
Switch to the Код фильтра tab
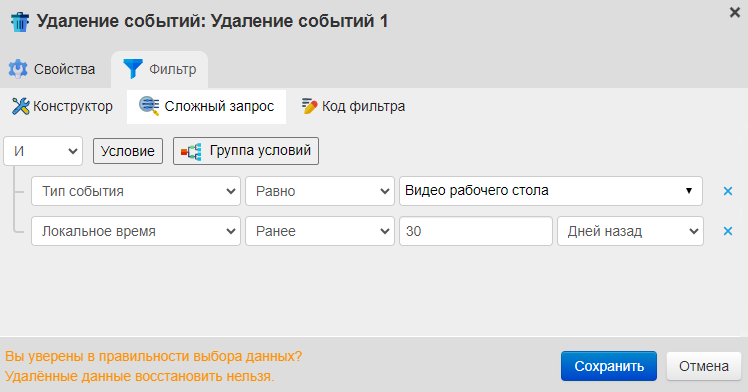click(x=353, y=106)
